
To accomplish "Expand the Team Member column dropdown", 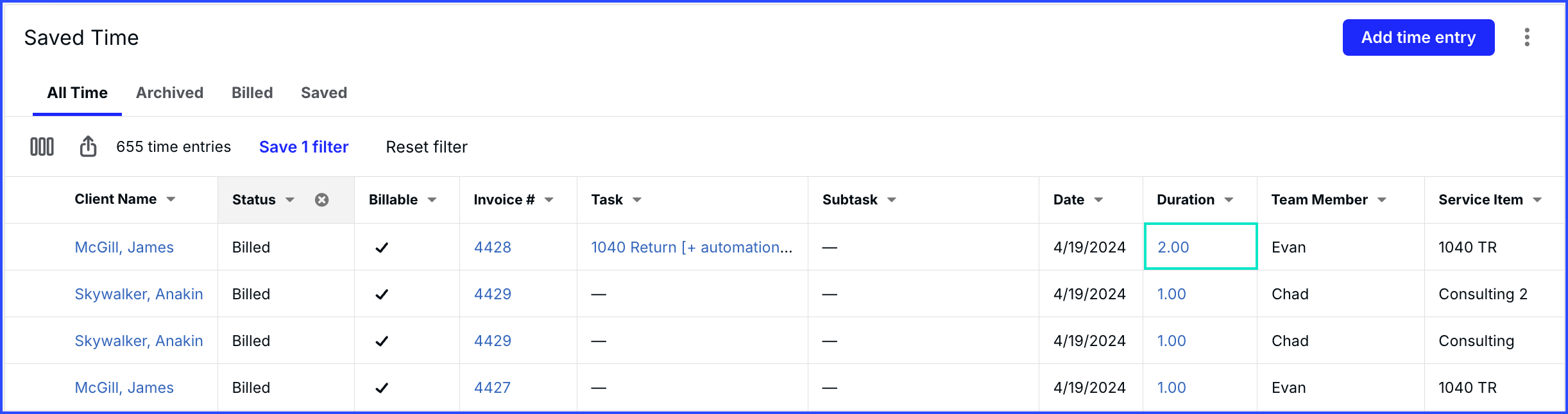I will 1382,200.
